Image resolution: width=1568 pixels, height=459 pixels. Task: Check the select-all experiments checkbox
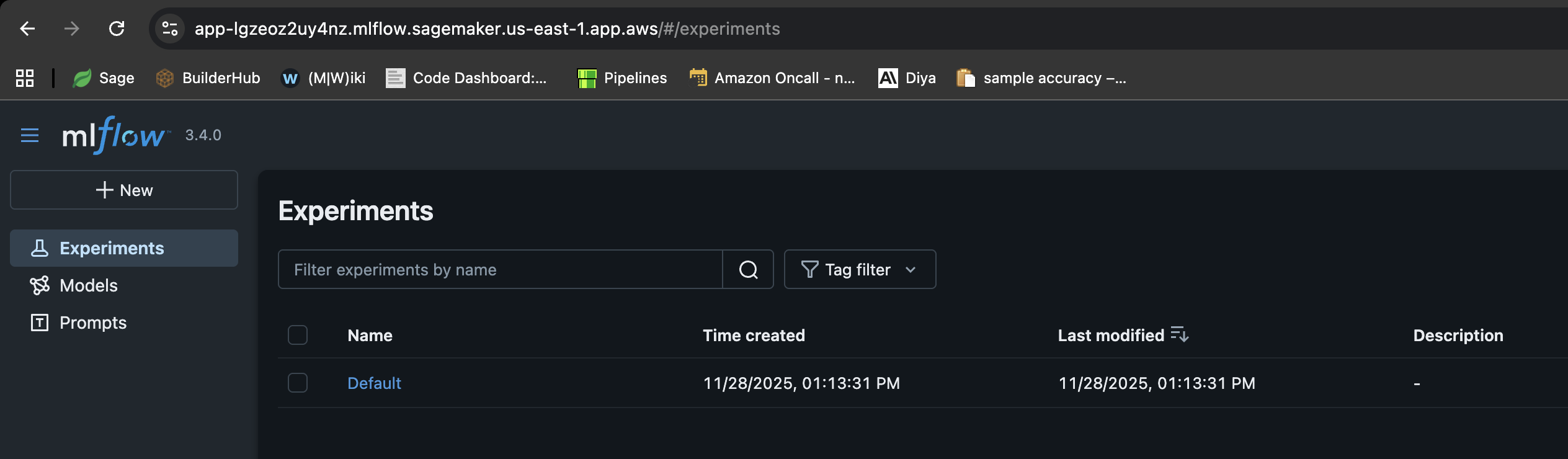(x=298, y=335)
